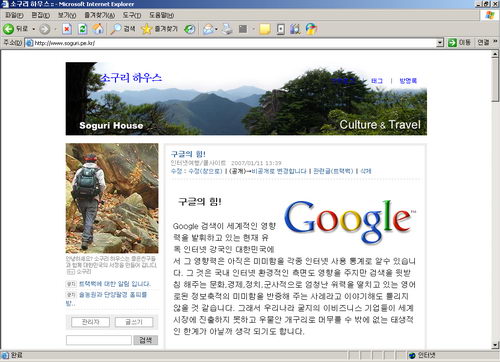Refresh the page with green arrows icon
Viewport: 500px width, 362px height.
(x=82, y=29)
